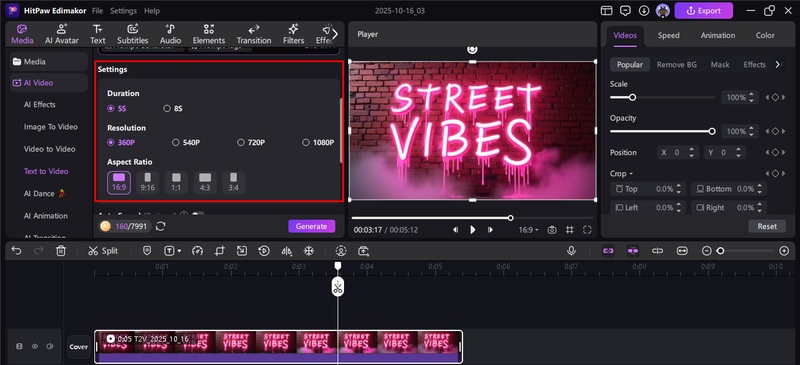
Task: Increase or decrease Scale with the percentage stepper
Action: tap(751, 98)
